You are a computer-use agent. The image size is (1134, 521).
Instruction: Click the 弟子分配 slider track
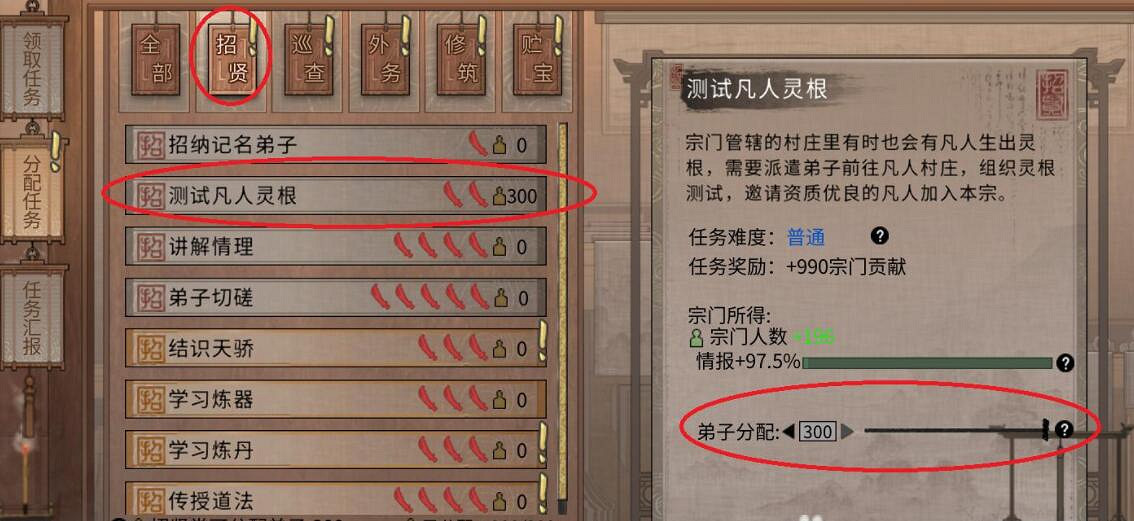(x=955, y=431)
